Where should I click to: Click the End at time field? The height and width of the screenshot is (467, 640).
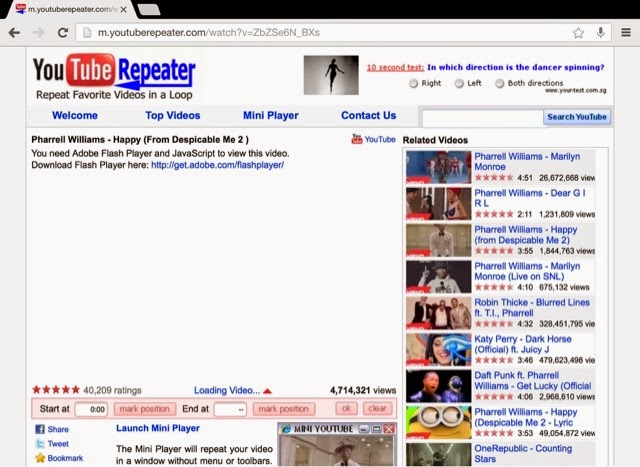tap(230, 409)
